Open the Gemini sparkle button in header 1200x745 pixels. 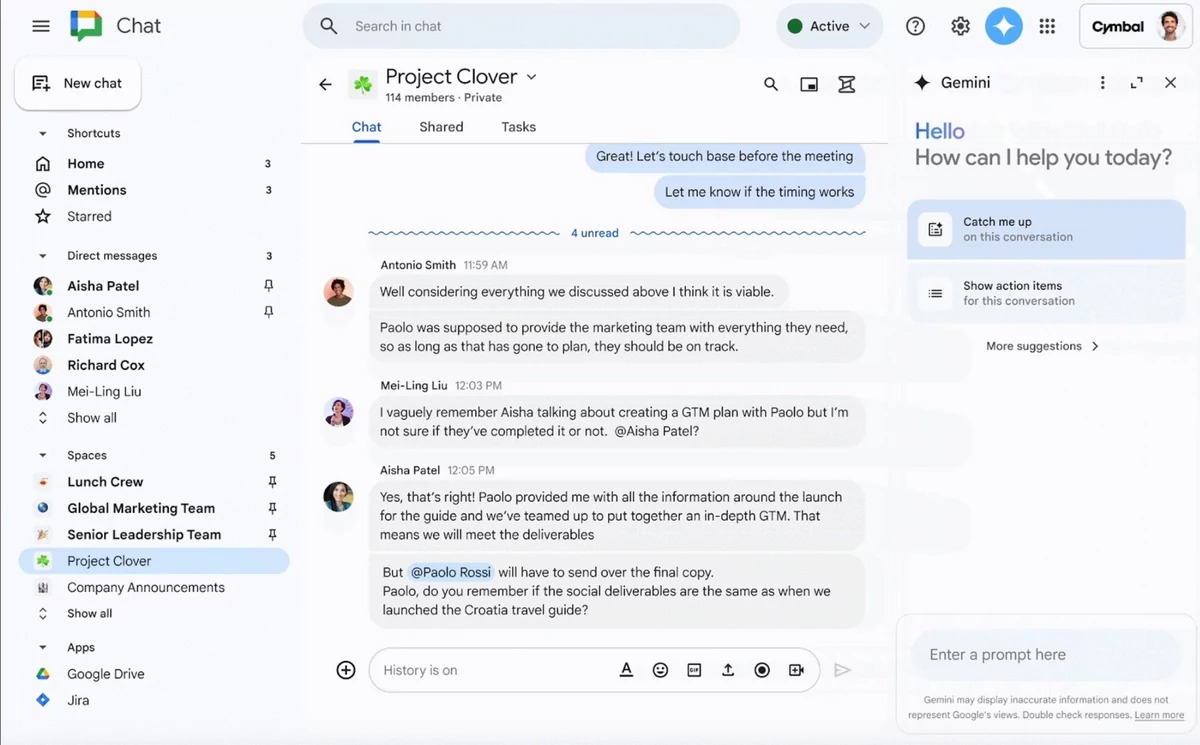tap(1004, 26)
